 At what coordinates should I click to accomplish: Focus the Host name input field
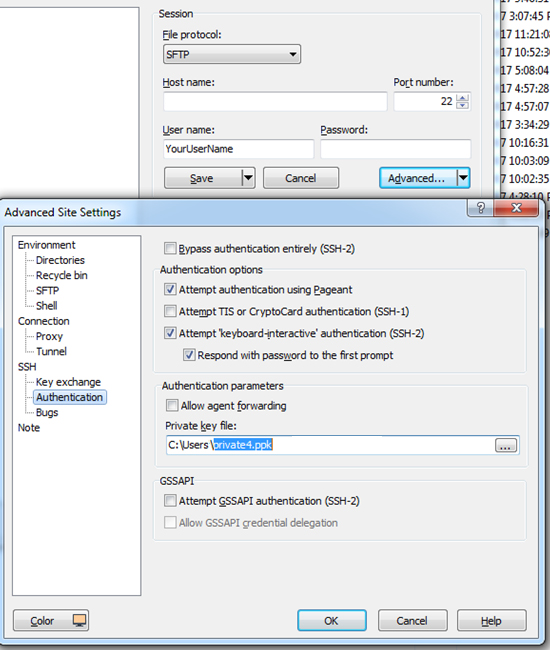point(275,102)
